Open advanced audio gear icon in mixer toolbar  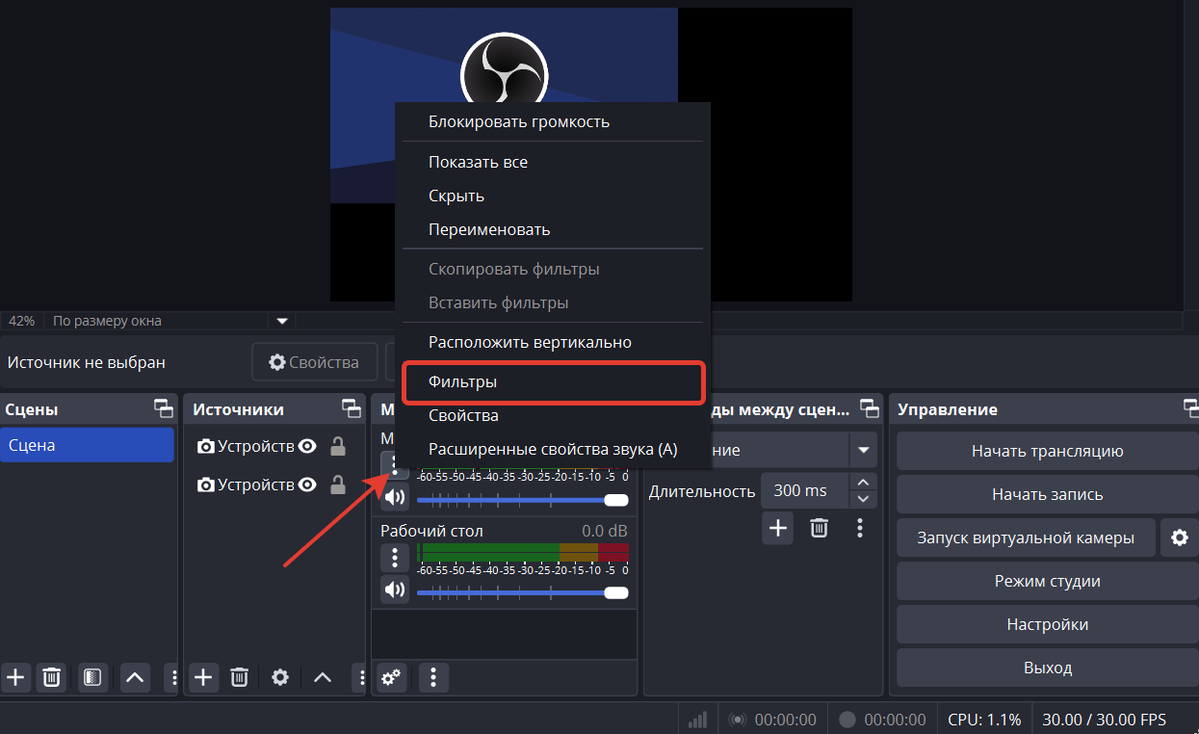(x=391, y=678)
